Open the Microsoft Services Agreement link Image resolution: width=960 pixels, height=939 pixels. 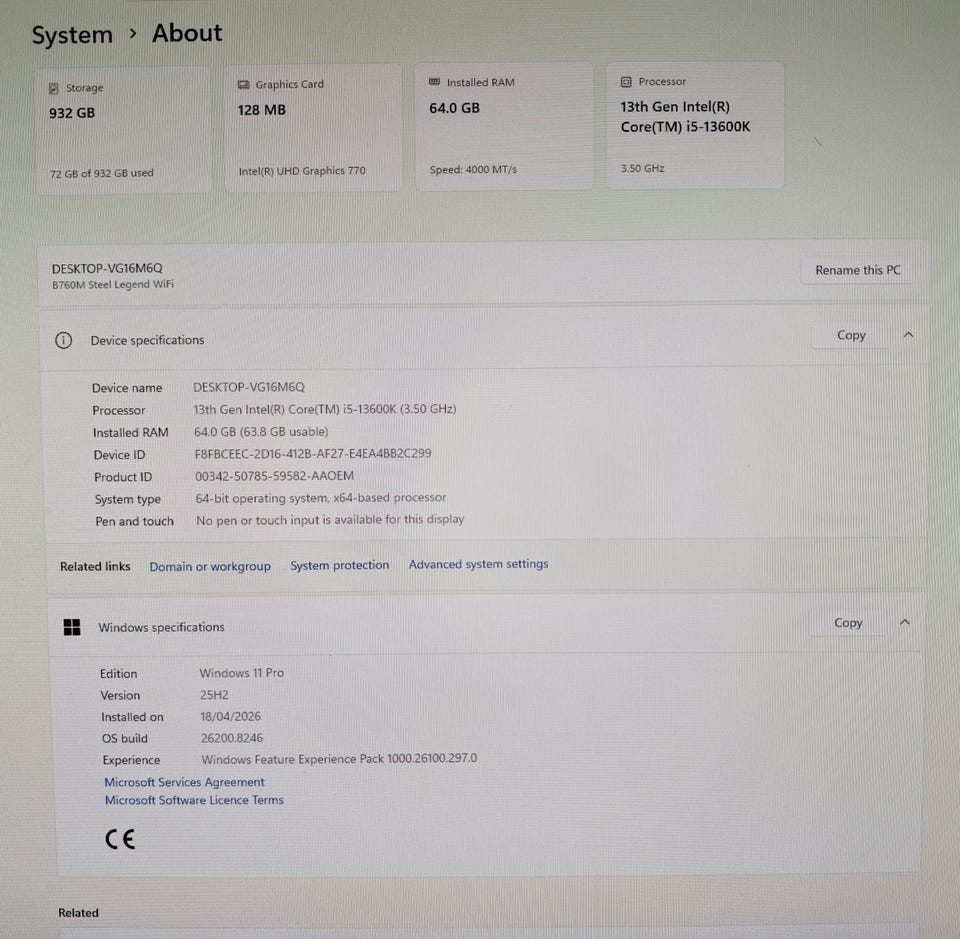click(x=184, y=782)
